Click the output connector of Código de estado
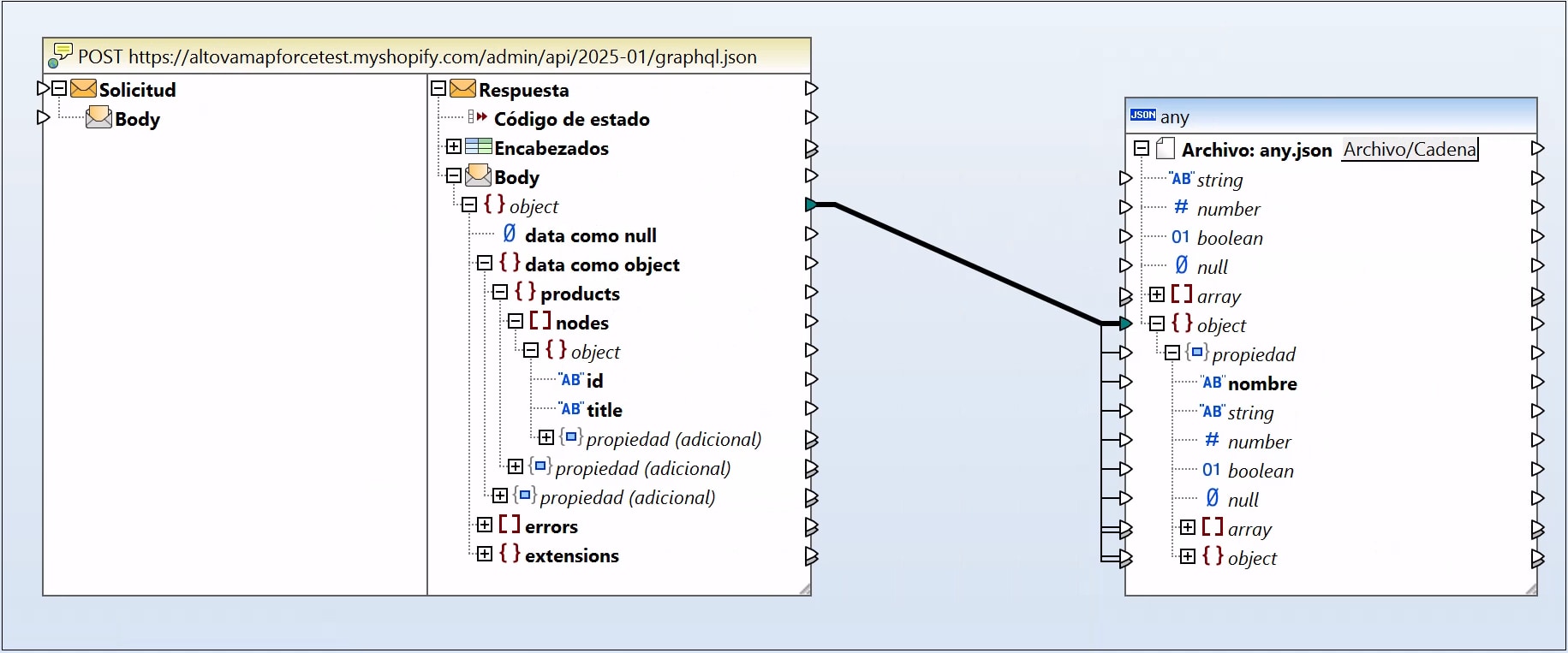1568x653 pixels. click(x=811, y=117)
